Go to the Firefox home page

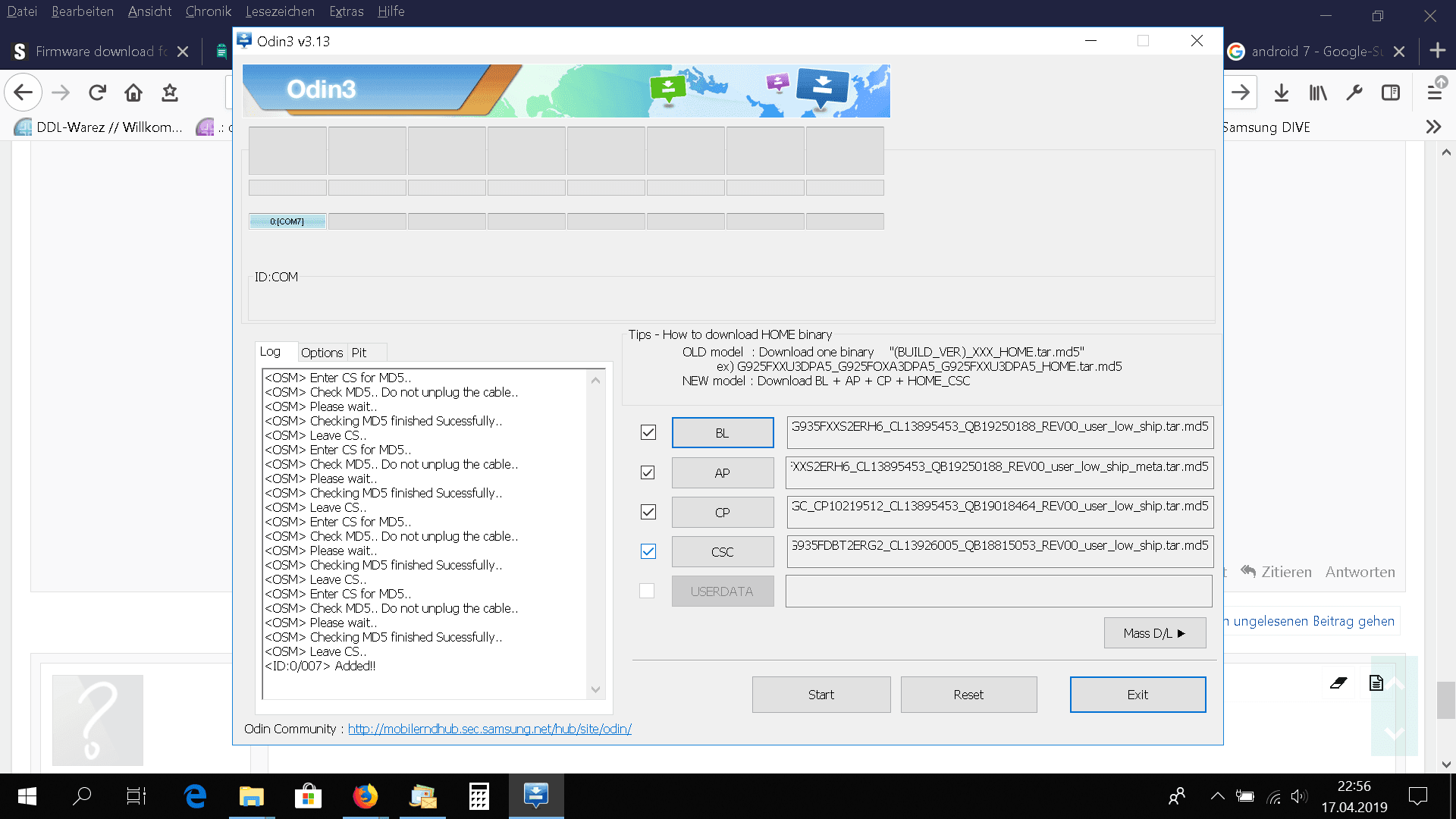(133, 93)
